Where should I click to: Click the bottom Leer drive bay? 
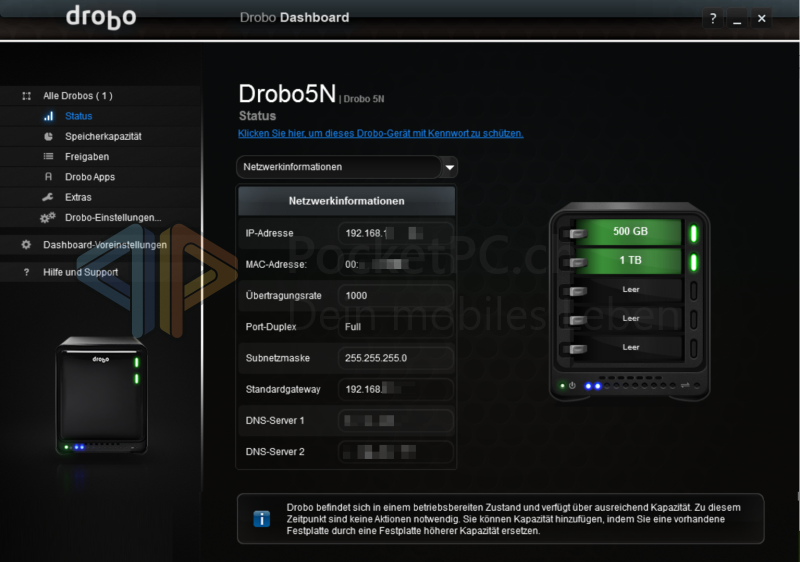point(629,348)
